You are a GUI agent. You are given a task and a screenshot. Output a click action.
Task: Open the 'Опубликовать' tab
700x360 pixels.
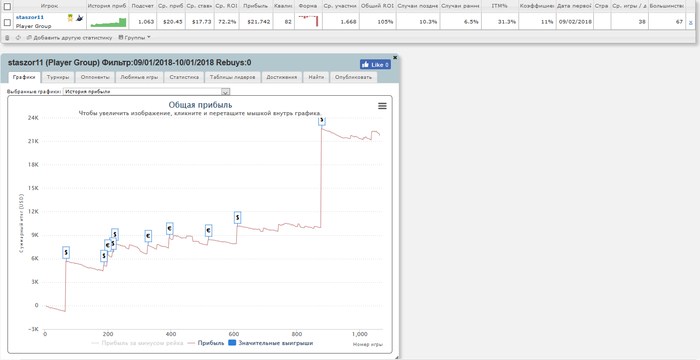[x=353, y=77]
